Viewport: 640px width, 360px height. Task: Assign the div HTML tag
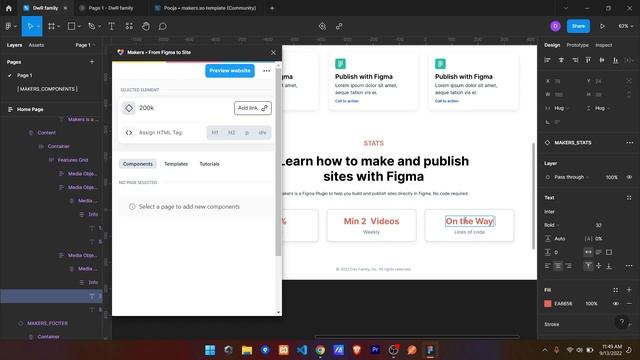(x=262, y=133)
